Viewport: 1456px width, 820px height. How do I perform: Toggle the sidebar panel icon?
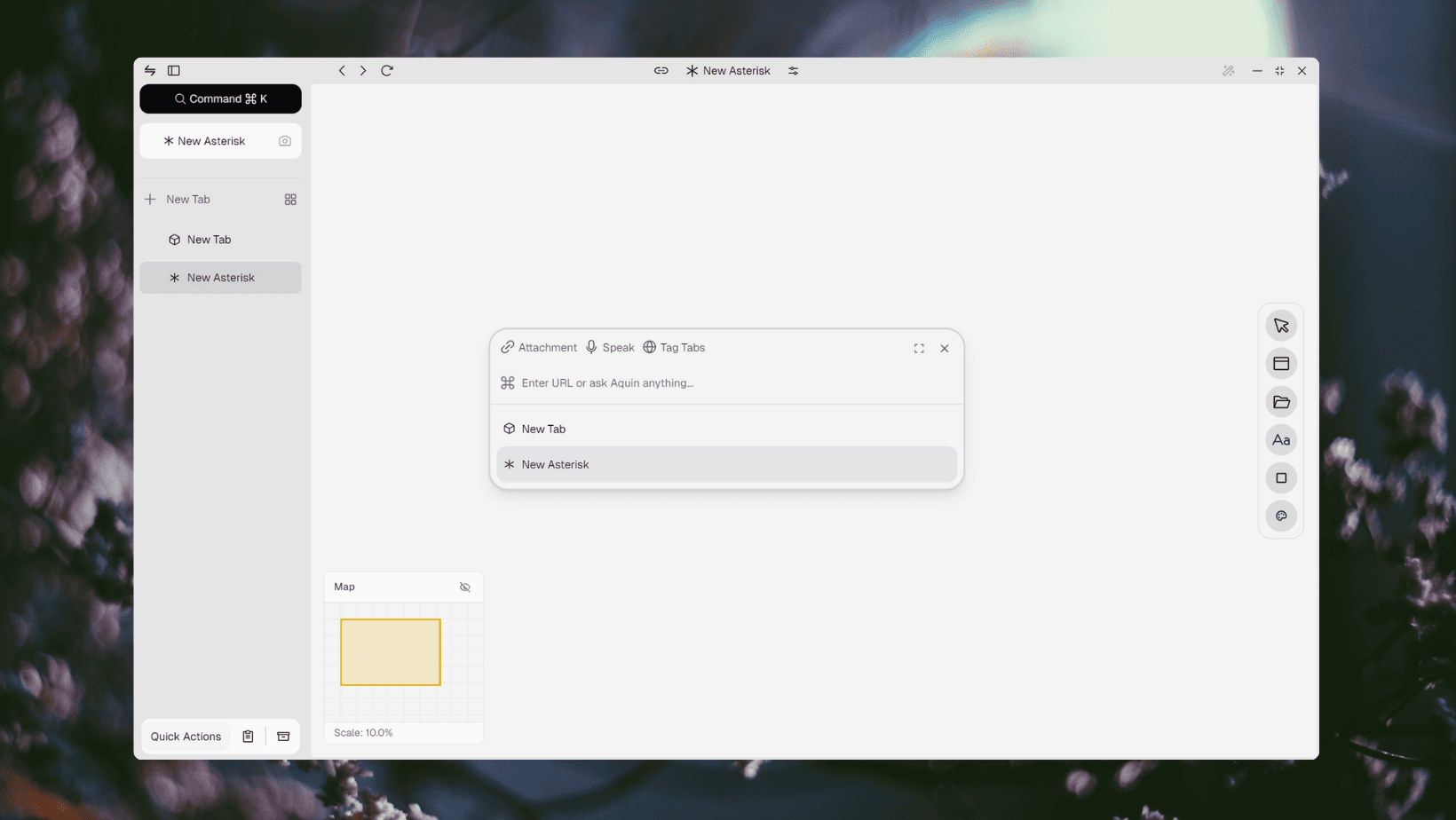tap(174, 70)
